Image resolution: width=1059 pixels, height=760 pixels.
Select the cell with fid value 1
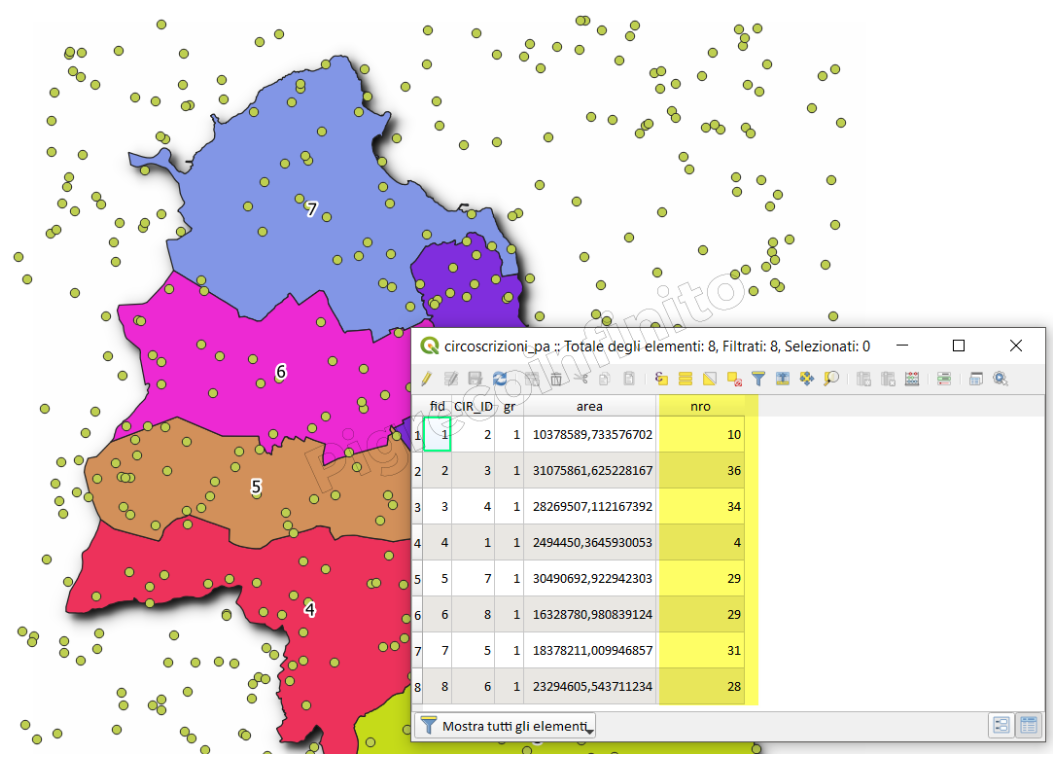pos(437,435)
